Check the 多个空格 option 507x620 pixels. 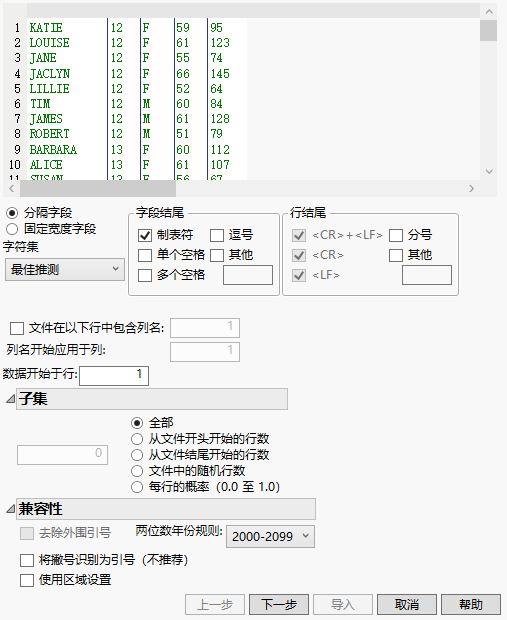pos(145,275)
